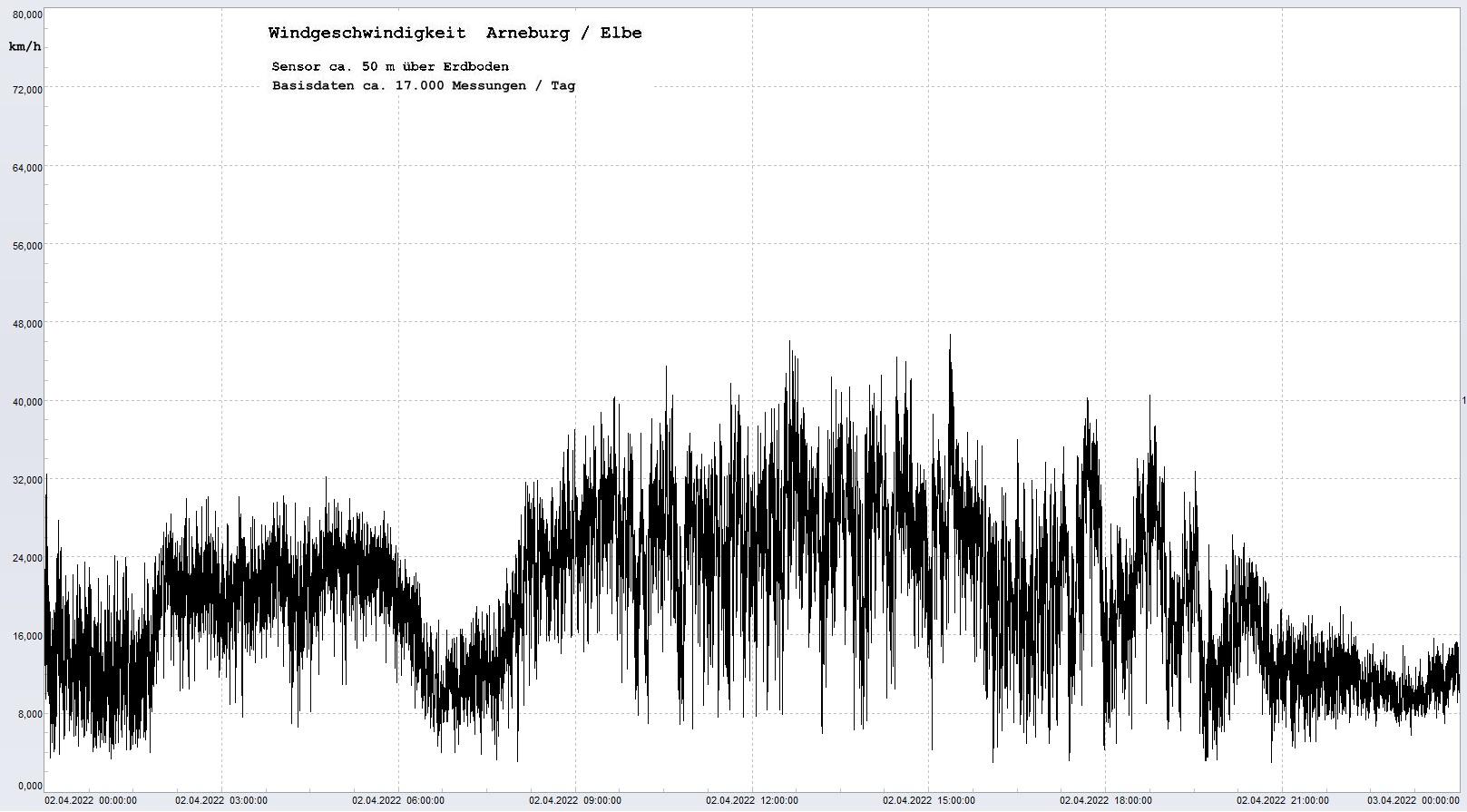The width and height of the screenshot is (1467, 812).
Task: Click the 40,000 y-axis value
Action: point(27,402)
